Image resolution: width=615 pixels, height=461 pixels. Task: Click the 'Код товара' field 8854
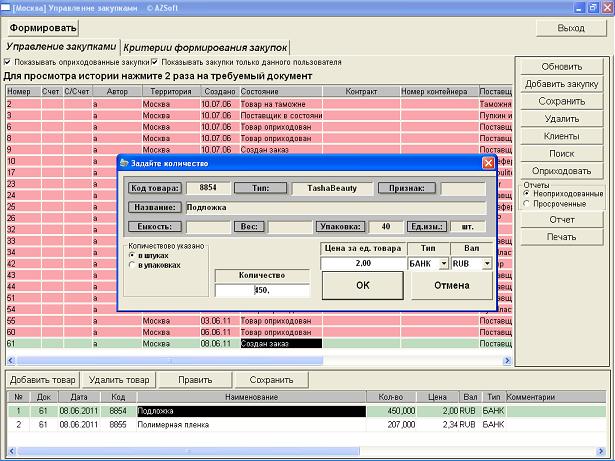coord(208,188)
